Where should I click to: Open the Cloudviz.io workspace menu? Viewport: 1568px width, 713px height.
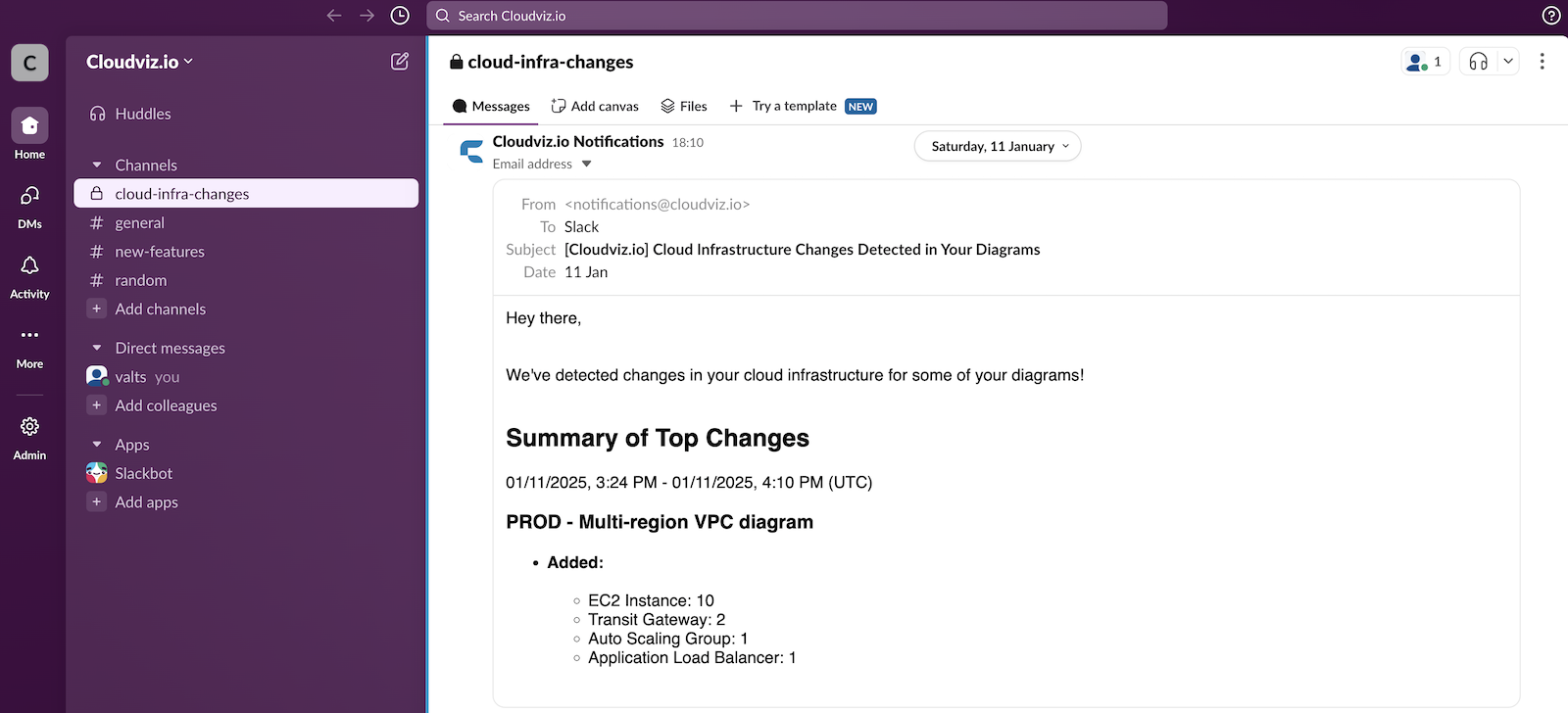[139, 62]
